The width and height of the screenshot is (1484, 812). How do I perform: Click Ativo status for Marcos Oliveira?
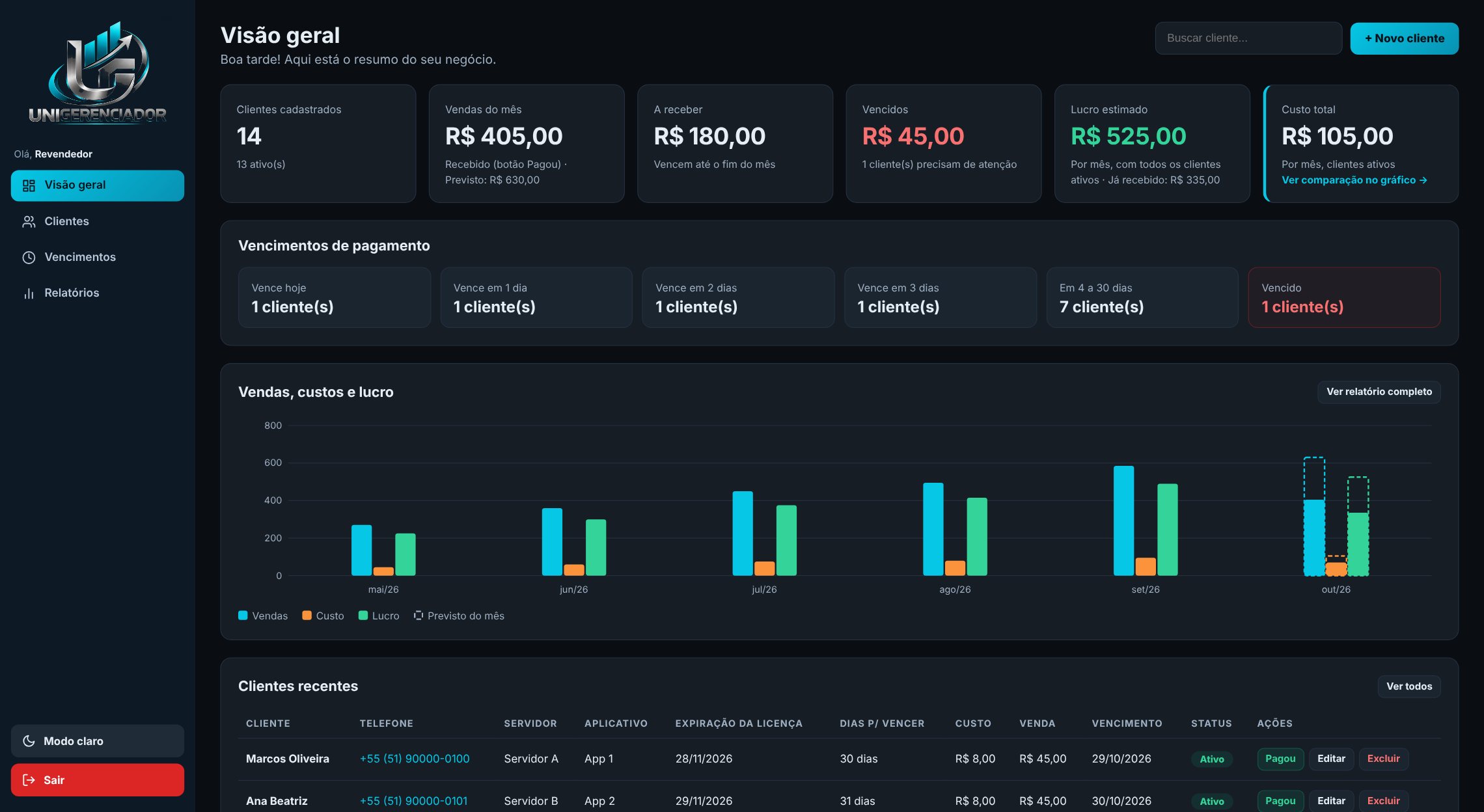pos(1212,759)
